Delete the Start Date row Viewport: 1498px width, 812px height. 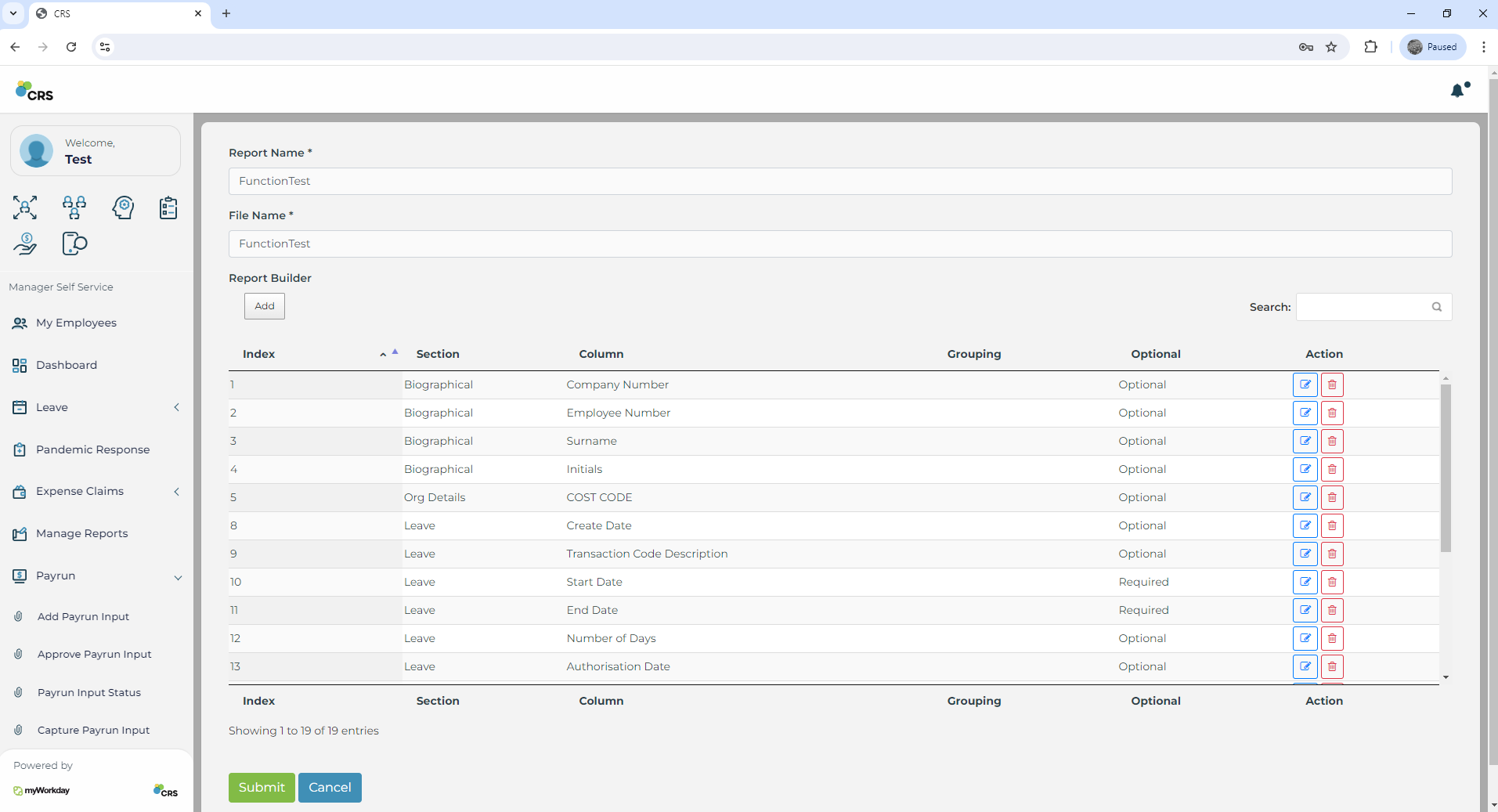pos(1332,582)
